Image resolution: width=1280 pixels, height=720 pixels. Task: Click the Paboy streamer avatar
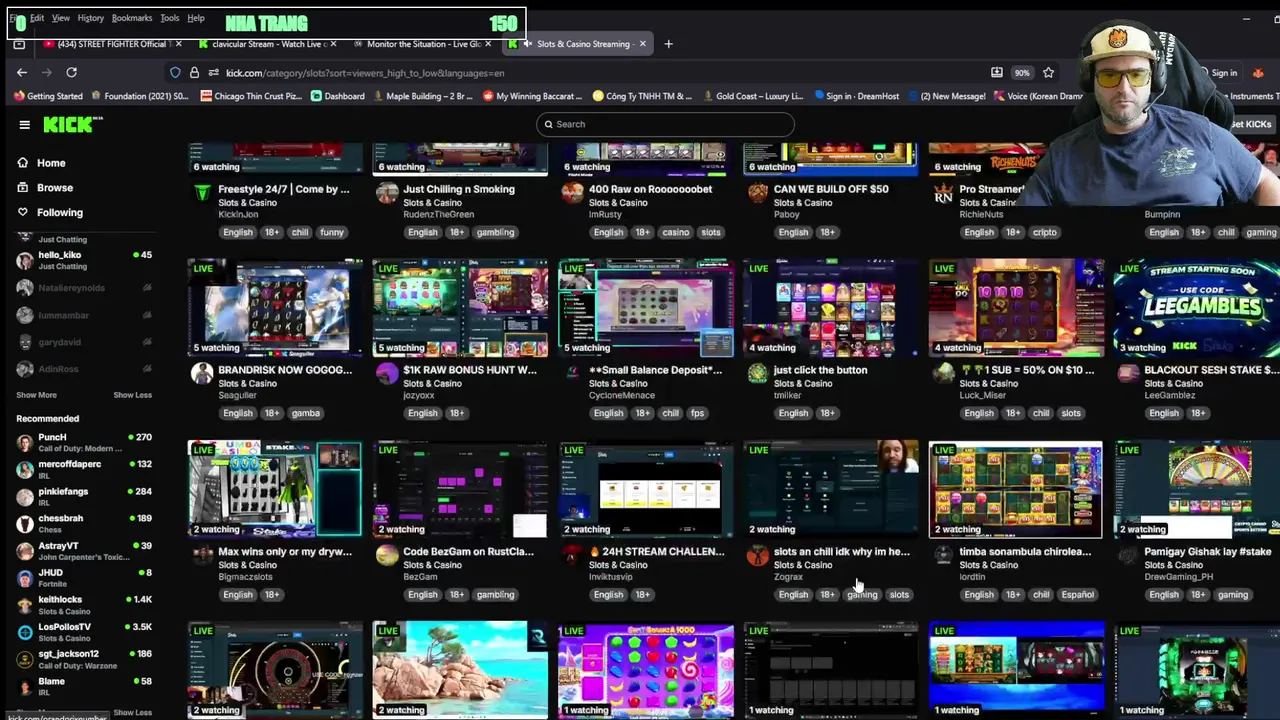(758, 193)
